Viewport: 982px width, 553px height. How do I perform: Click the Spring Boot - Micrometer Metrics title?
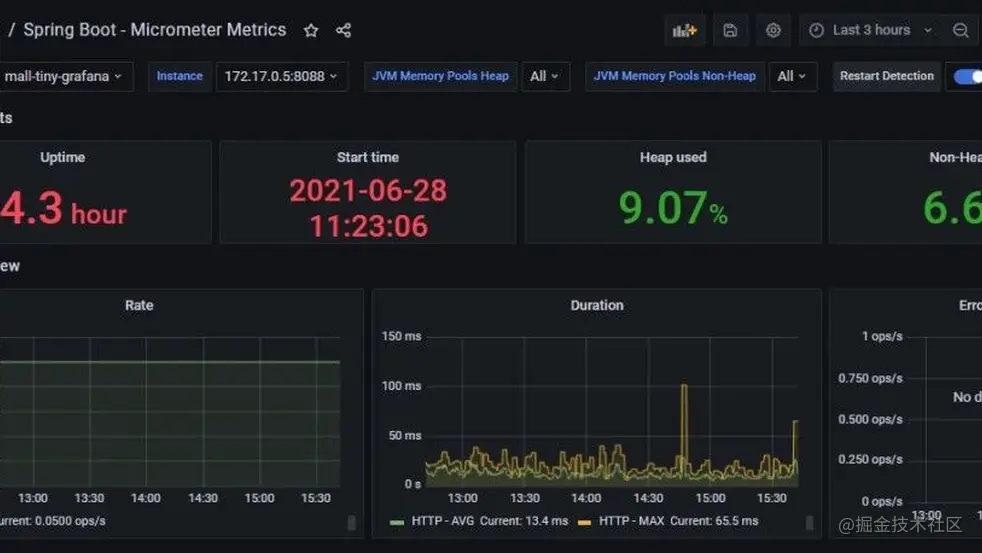[x=155, y=30]
